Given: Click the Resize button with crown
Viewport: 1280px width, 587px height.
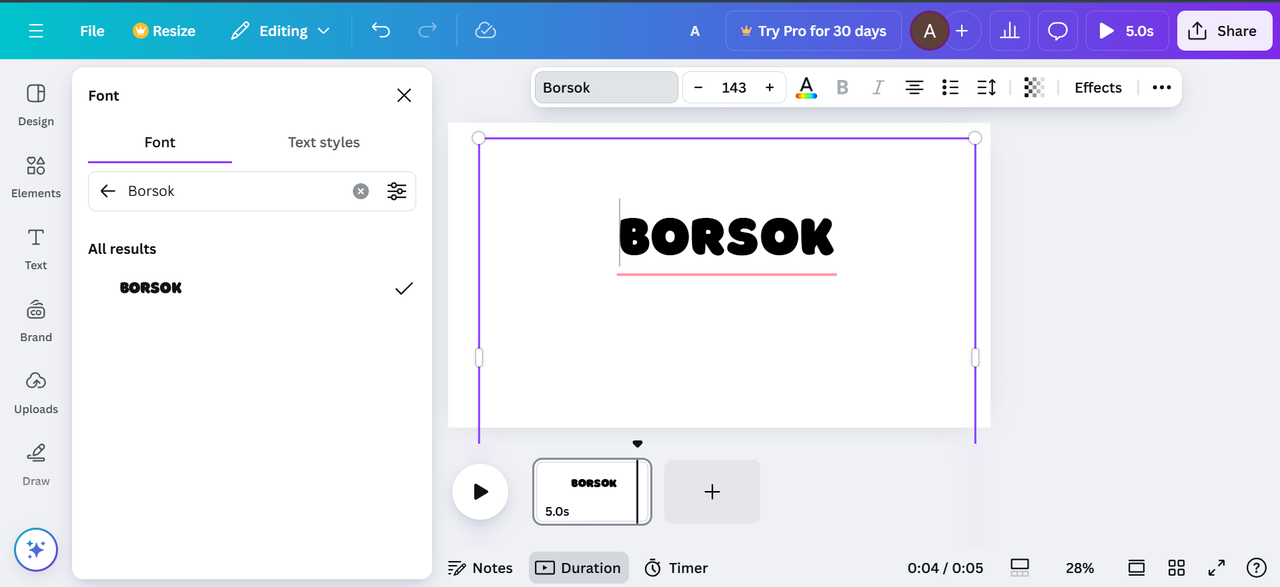Looking at the screenshot, I should click(164, 31).
